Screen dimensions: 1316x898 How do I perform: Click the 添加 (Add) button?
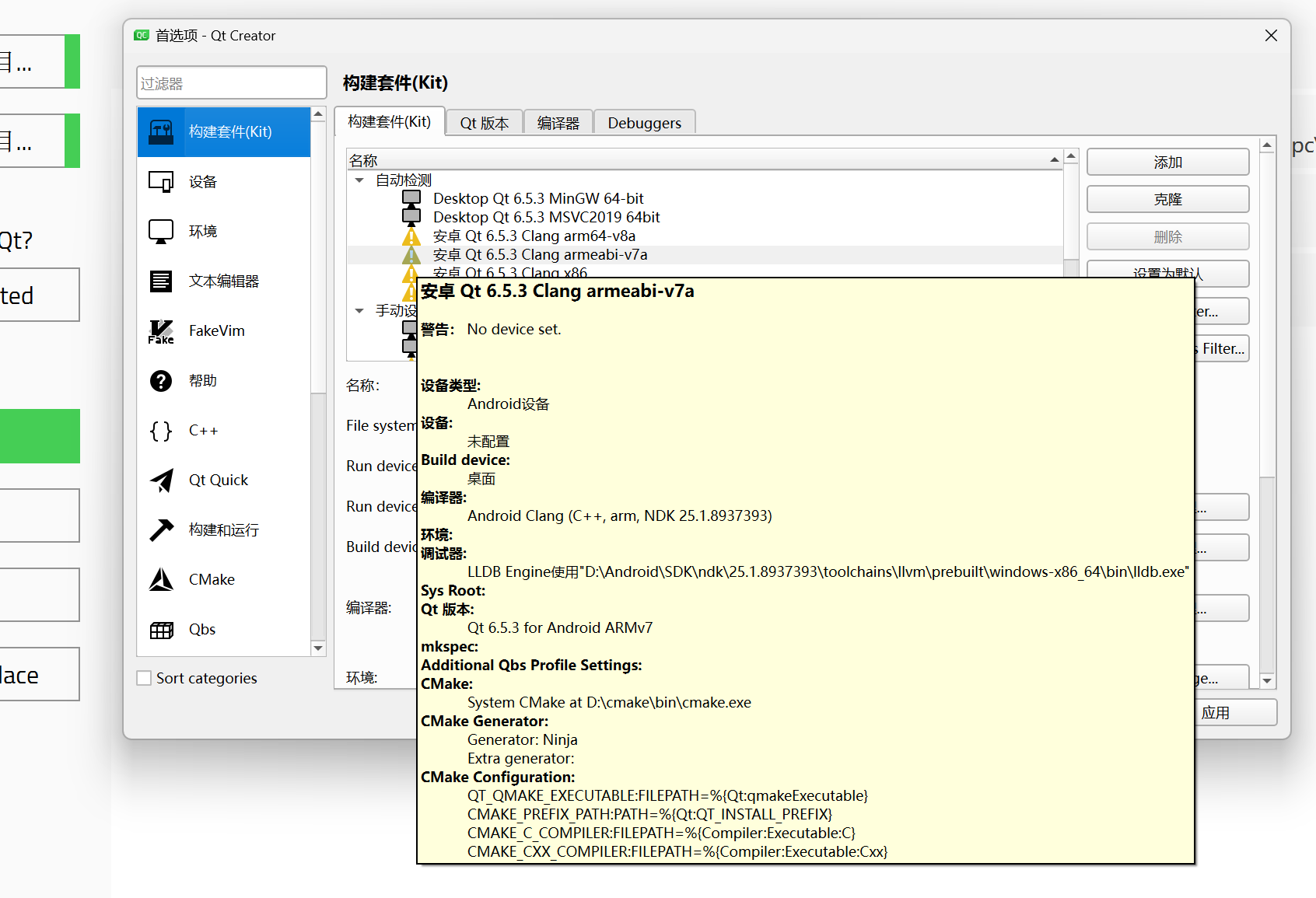click(x=1167, y=162)
